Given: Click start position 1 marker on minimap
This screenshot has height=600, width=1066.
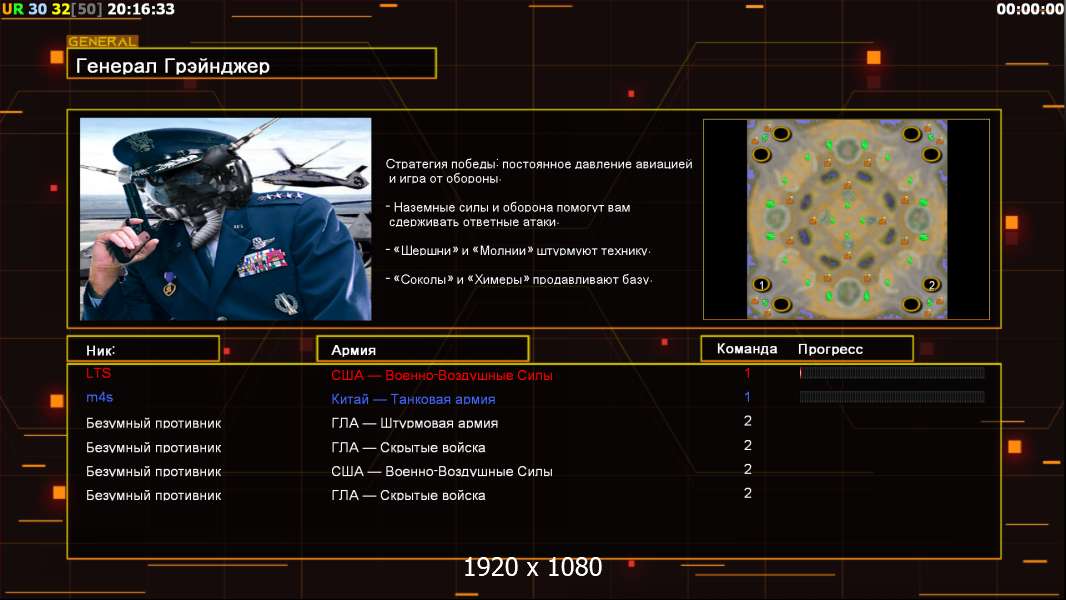Looking at the screenshot, I should 762,285.
